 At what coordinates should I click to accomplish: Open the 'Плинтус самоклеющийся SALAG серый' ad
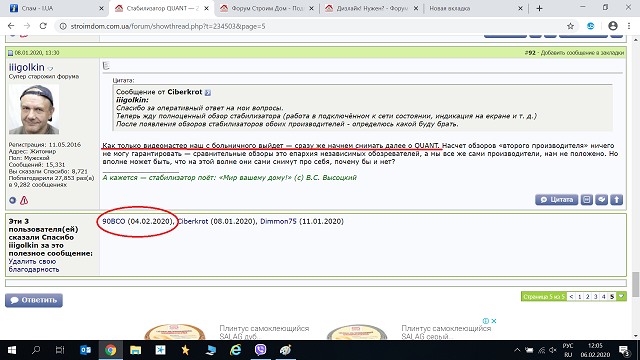click(446, 332)
